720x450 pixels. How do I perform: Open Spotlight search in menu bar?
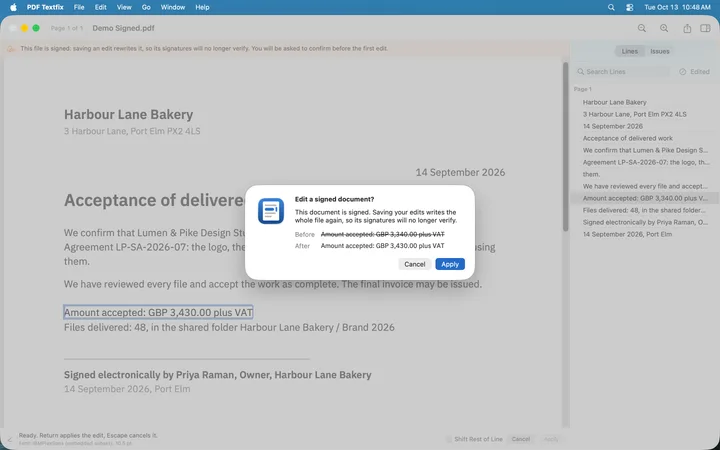(x=611, y=7)
